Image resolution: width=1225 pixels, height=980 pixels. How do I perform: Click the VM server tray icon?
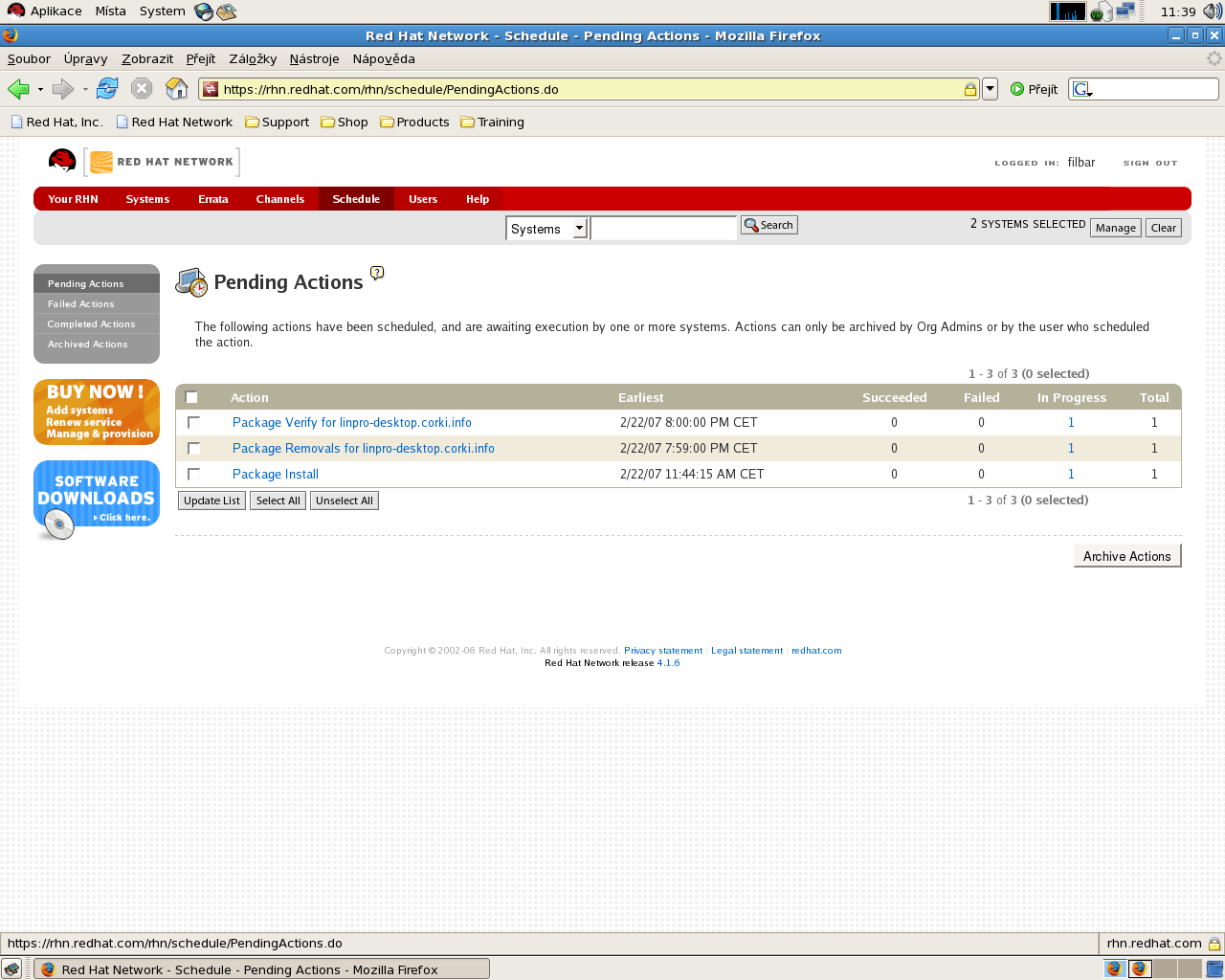coord(1102,11)
